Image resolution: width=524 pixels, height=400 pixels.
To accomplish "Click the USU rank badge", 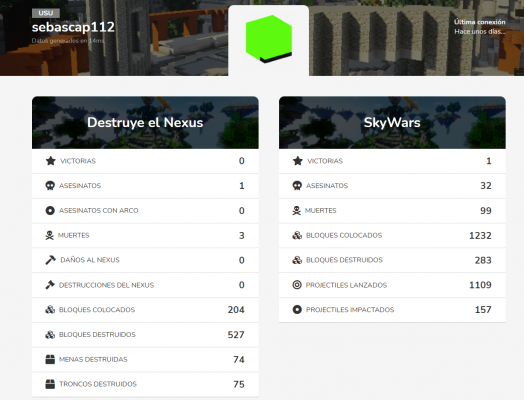I will click(x=46, y=13).
